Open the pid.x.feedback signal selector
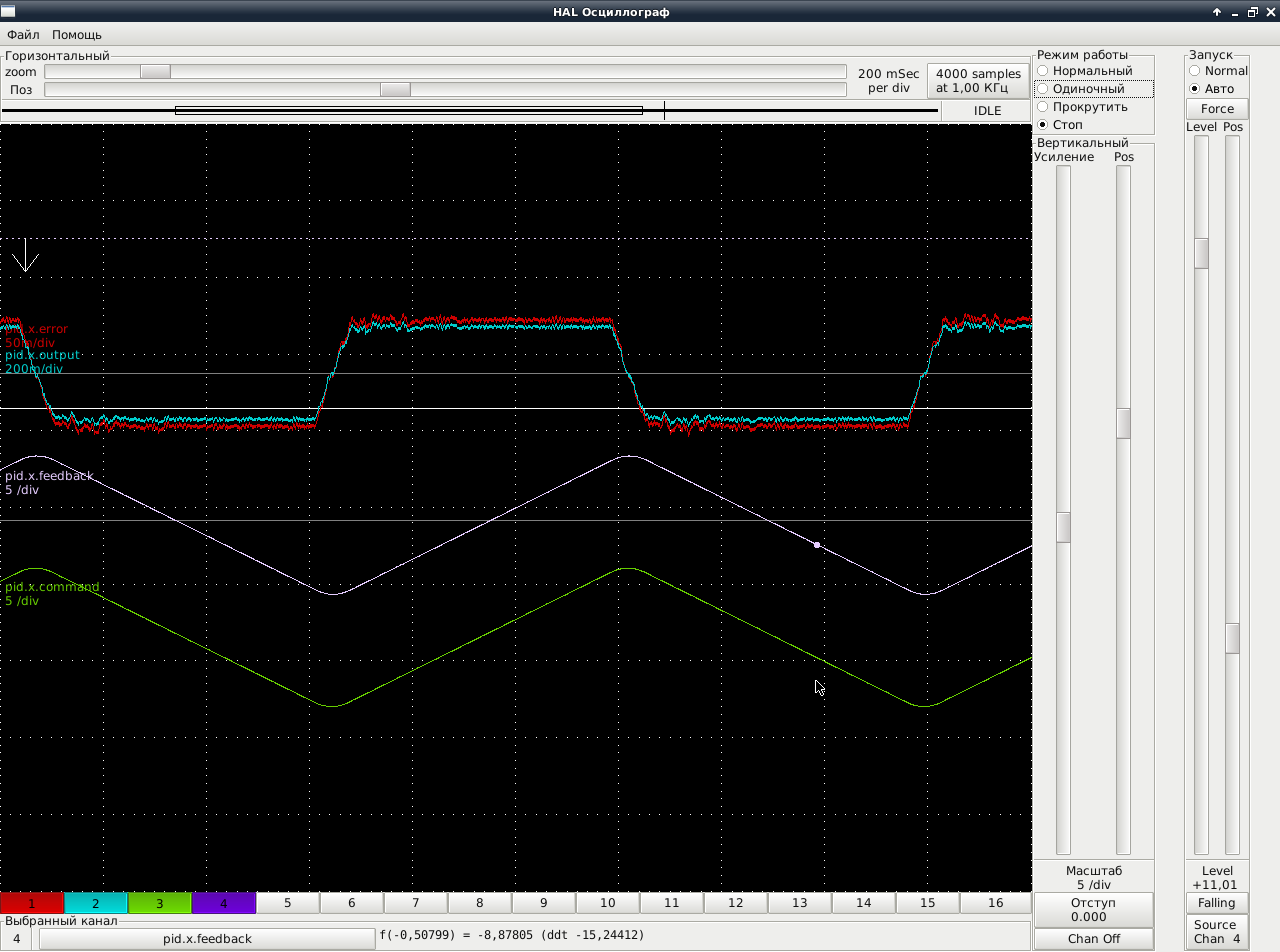This screenshot has width=1280, height=952. coord(207,939)
